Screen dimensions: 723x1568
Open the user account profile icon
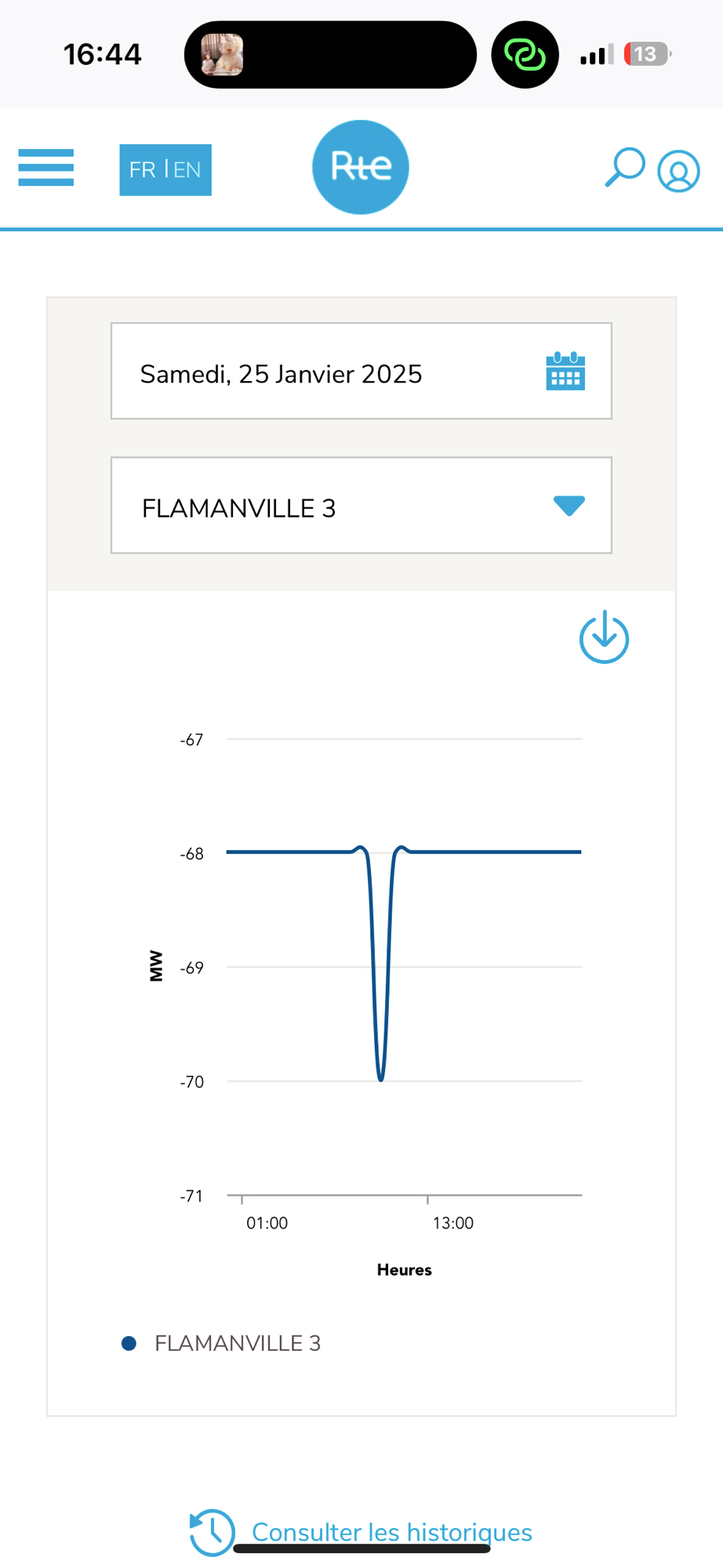[x=678, y=171]
